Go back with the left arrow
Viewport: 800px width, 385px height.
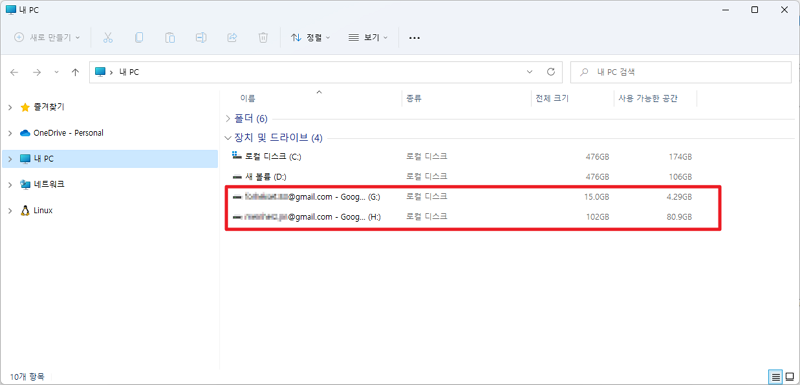point(14,72)
